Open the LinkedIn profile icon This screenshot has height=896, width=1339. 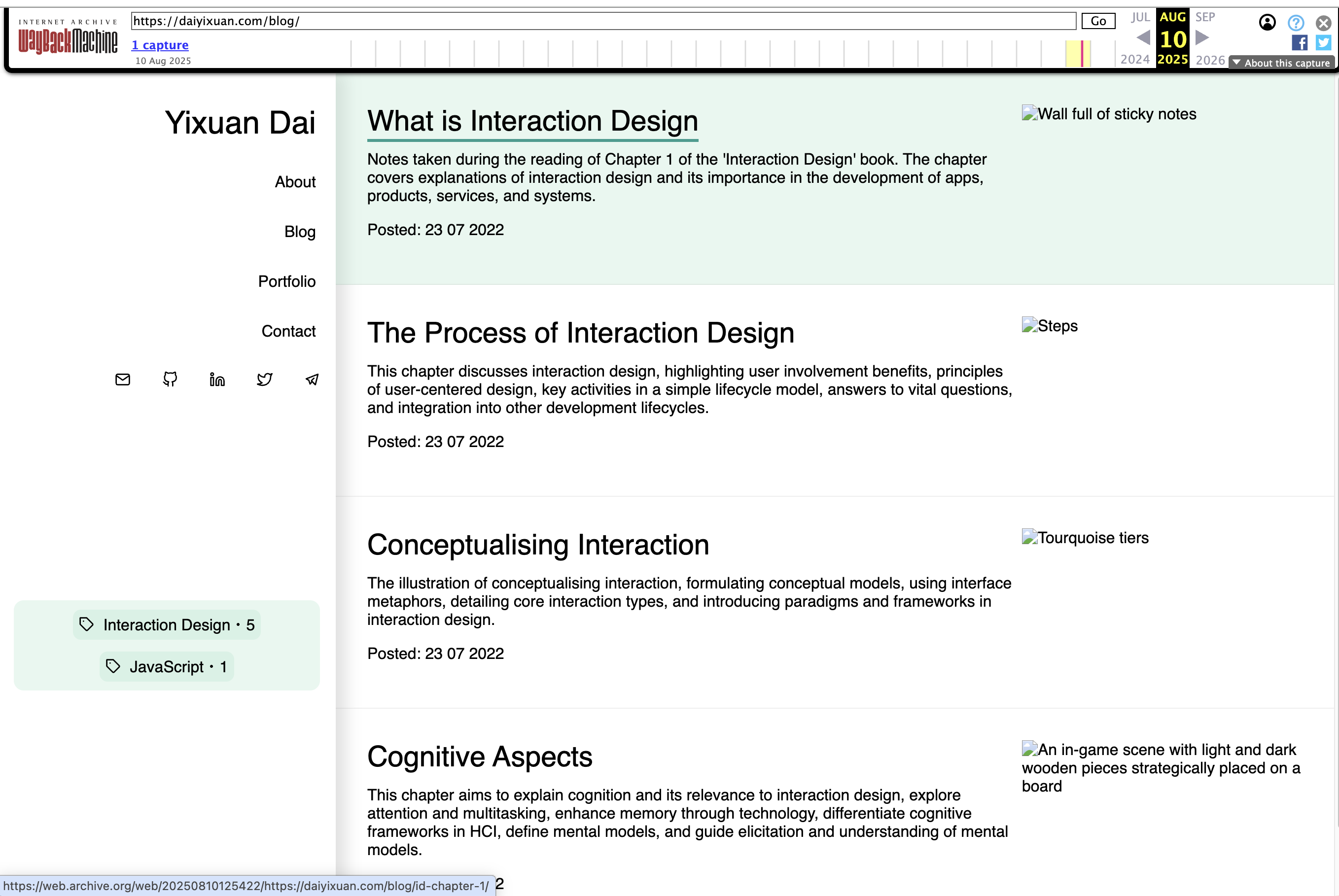[x=217, y=379]
